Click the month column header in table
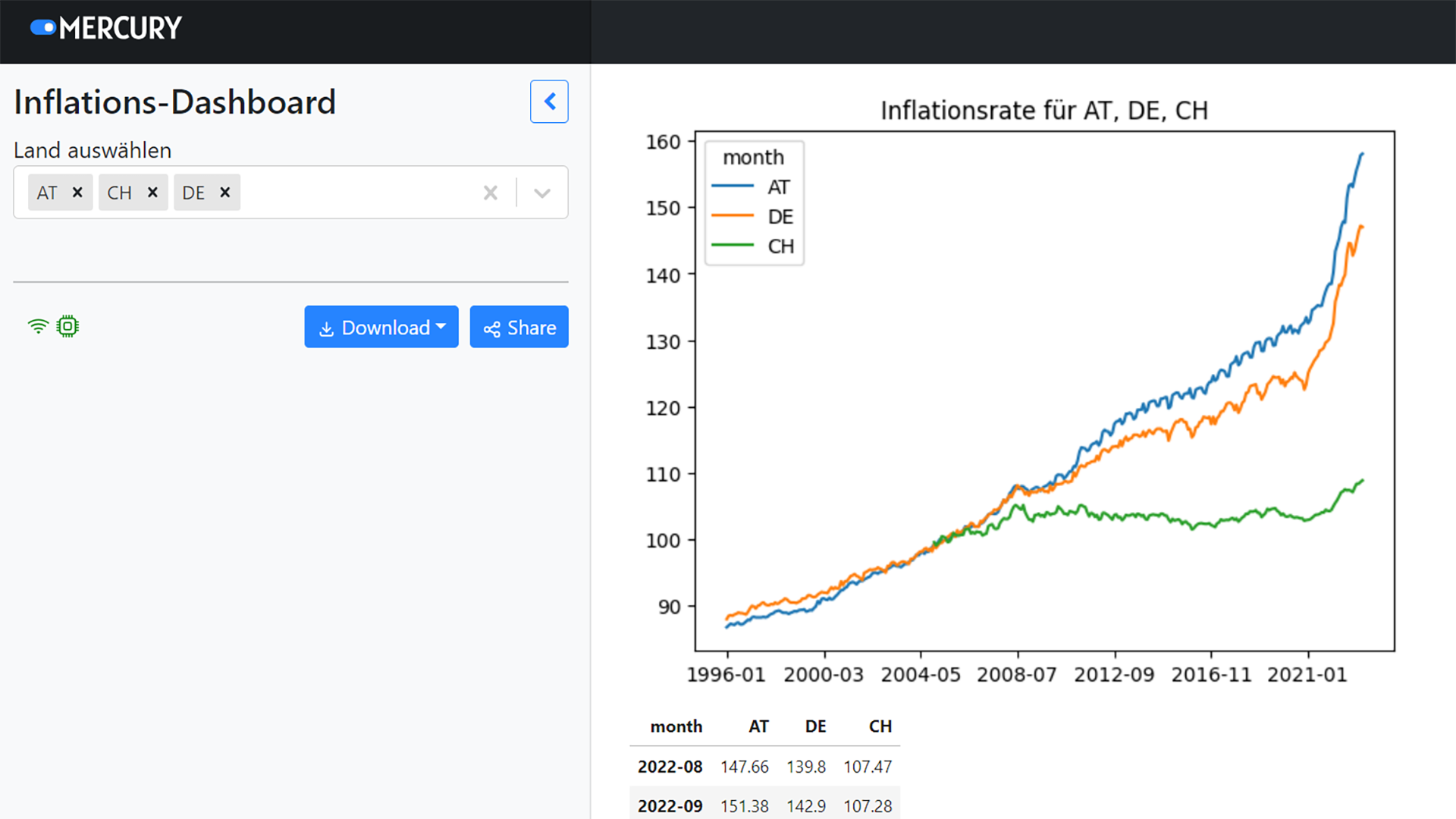 (x=676, y=726)
